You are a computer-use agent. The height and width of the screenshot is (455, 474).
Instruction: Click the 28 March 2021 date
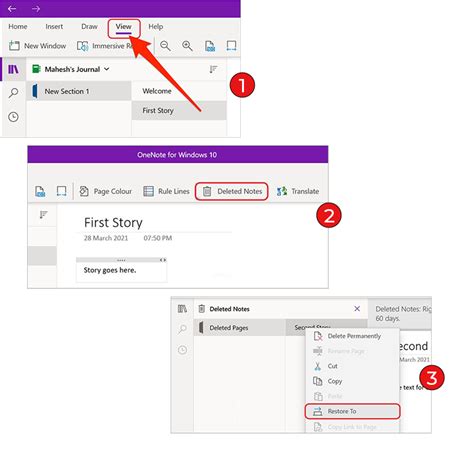coord(106,238)
